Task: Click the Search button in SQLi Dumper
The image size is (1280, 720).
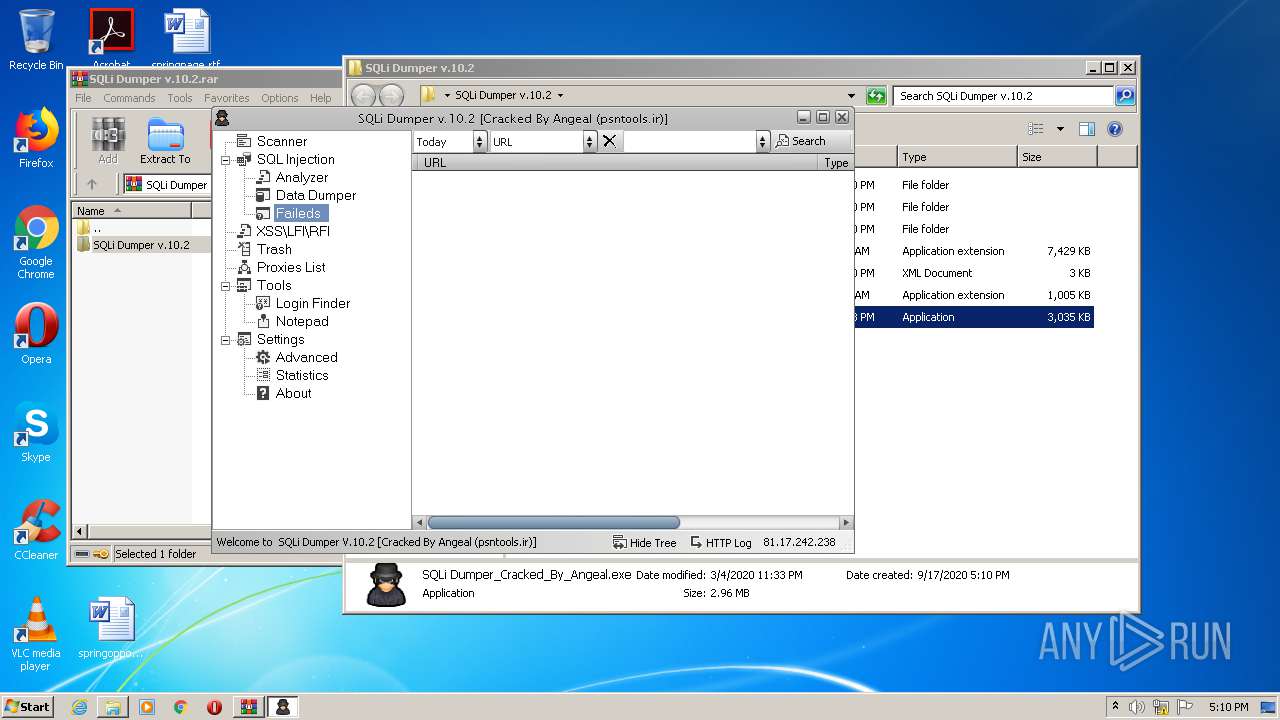Action: [801, 141]
